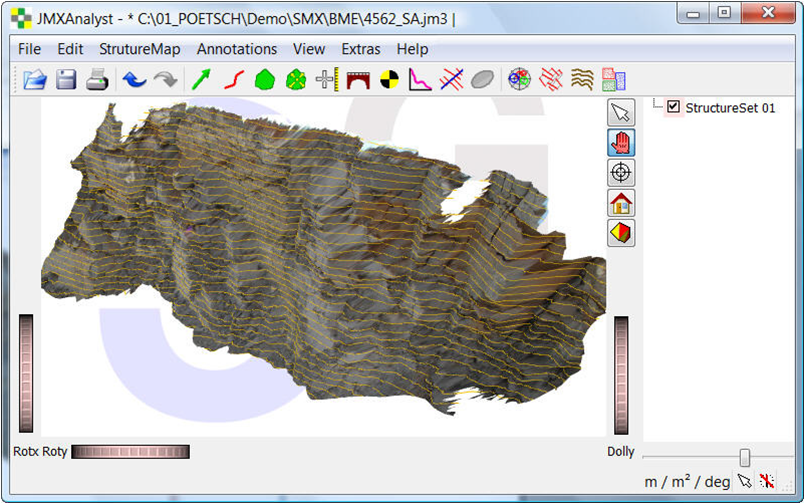This screenshot has width=805, height=504.
Task: Undo last action with blue arrow
Action: click(x=133, y=79)
